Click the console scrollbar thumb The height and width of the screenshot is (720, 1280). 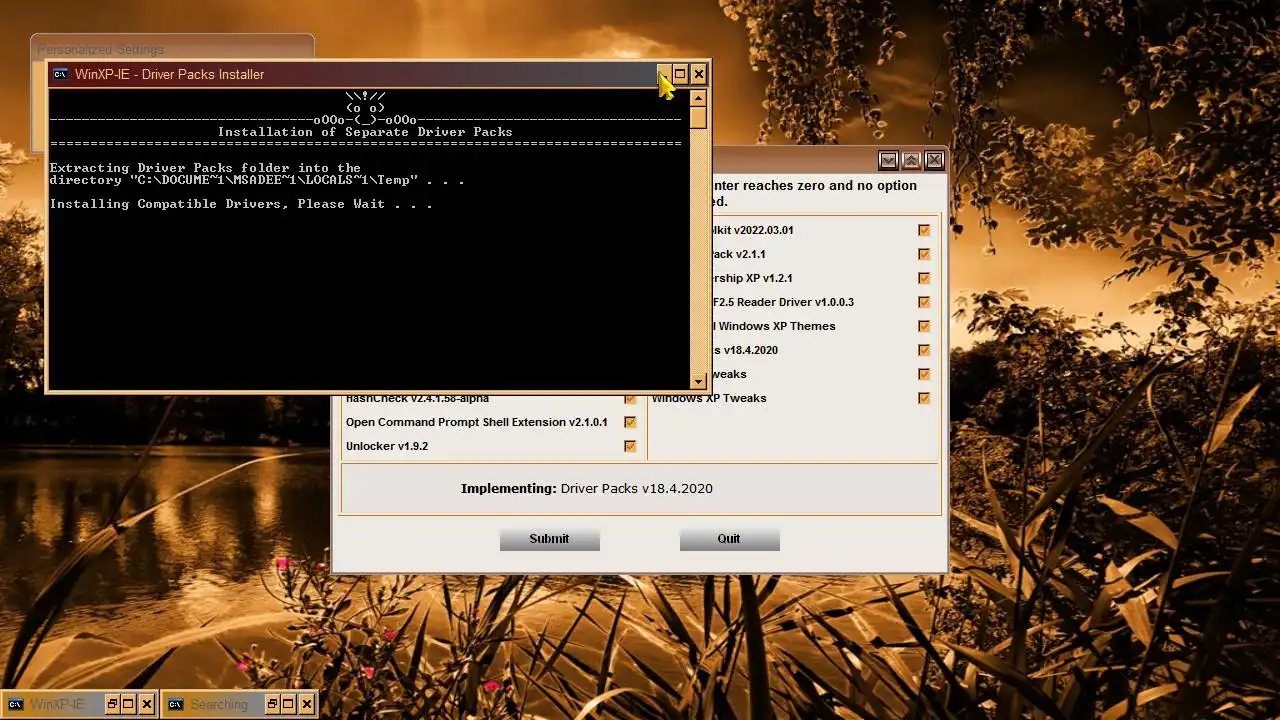tap(698, 117)
